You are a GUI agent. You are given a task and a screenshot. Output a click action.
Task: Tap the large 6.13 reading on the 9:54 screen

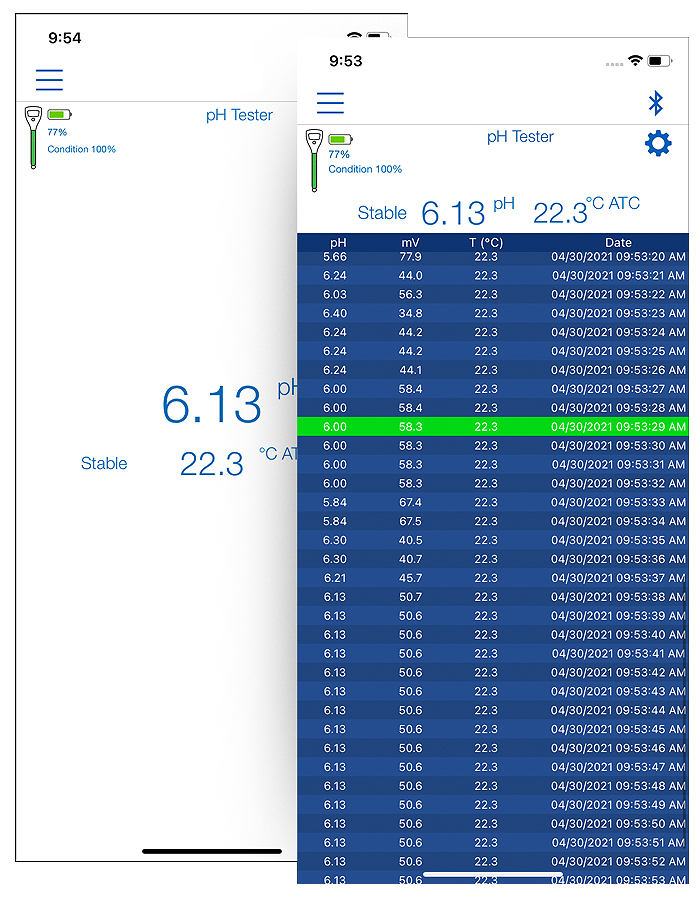[212, 405]
